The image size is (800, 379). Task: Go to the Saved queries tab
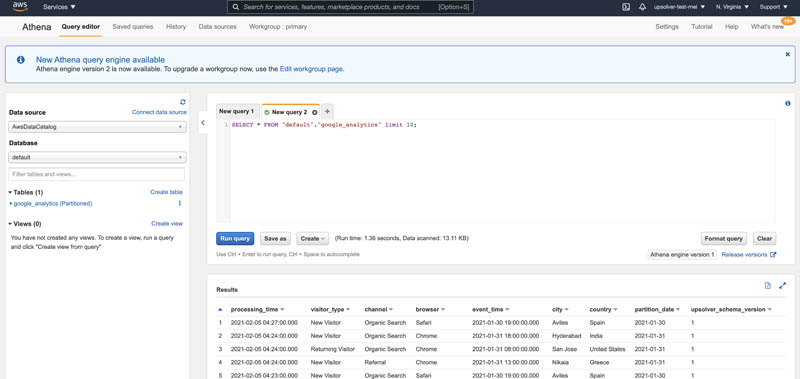133,27
